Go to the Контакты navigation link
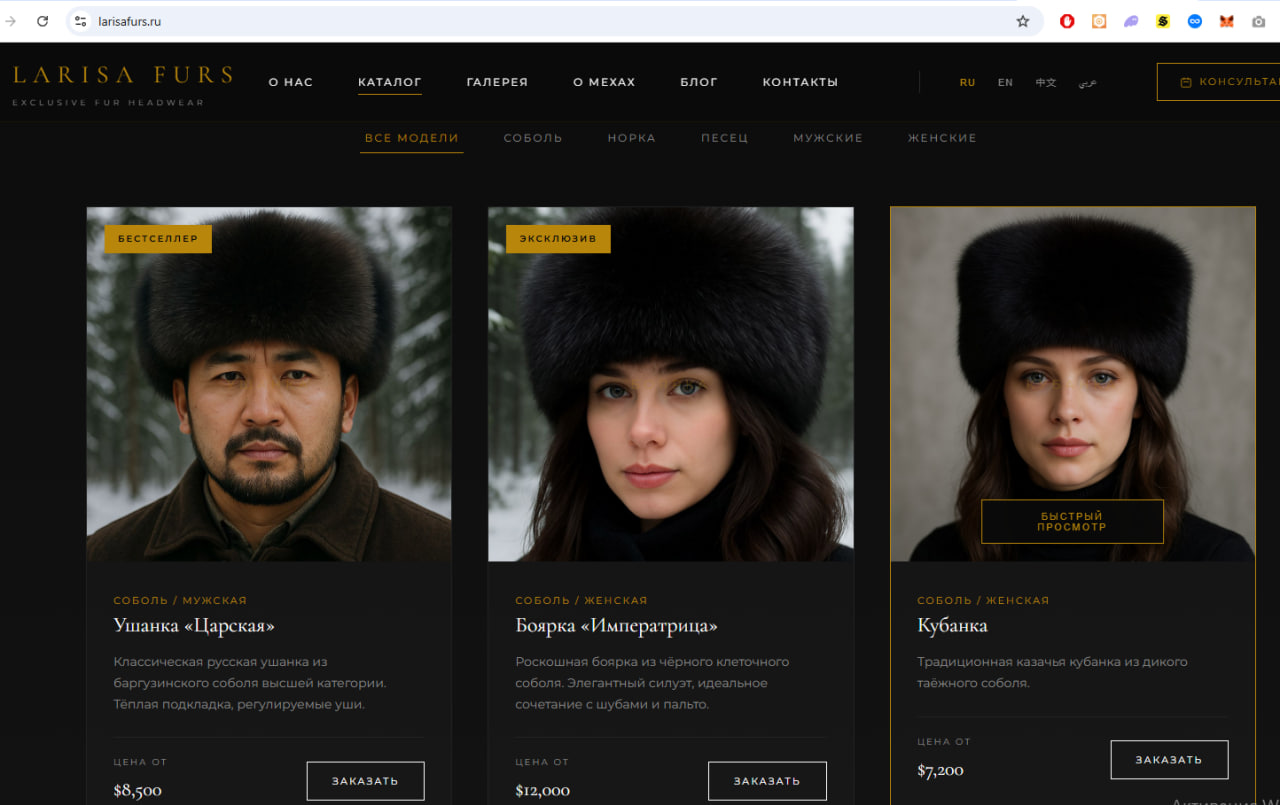Image resolution: width=1280 pixels, height=805 pixels. 800,82
